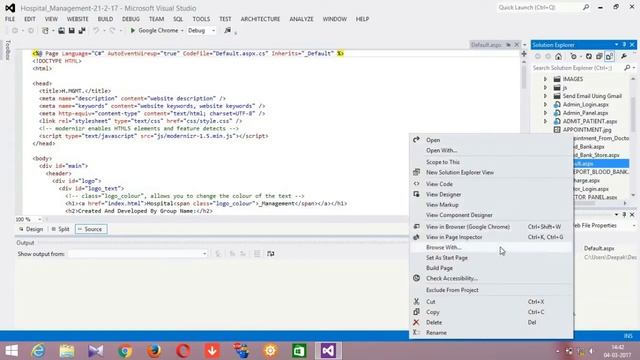
Task: Click the Pending Changes filter clock icon
Action: [x=573, y=57]
